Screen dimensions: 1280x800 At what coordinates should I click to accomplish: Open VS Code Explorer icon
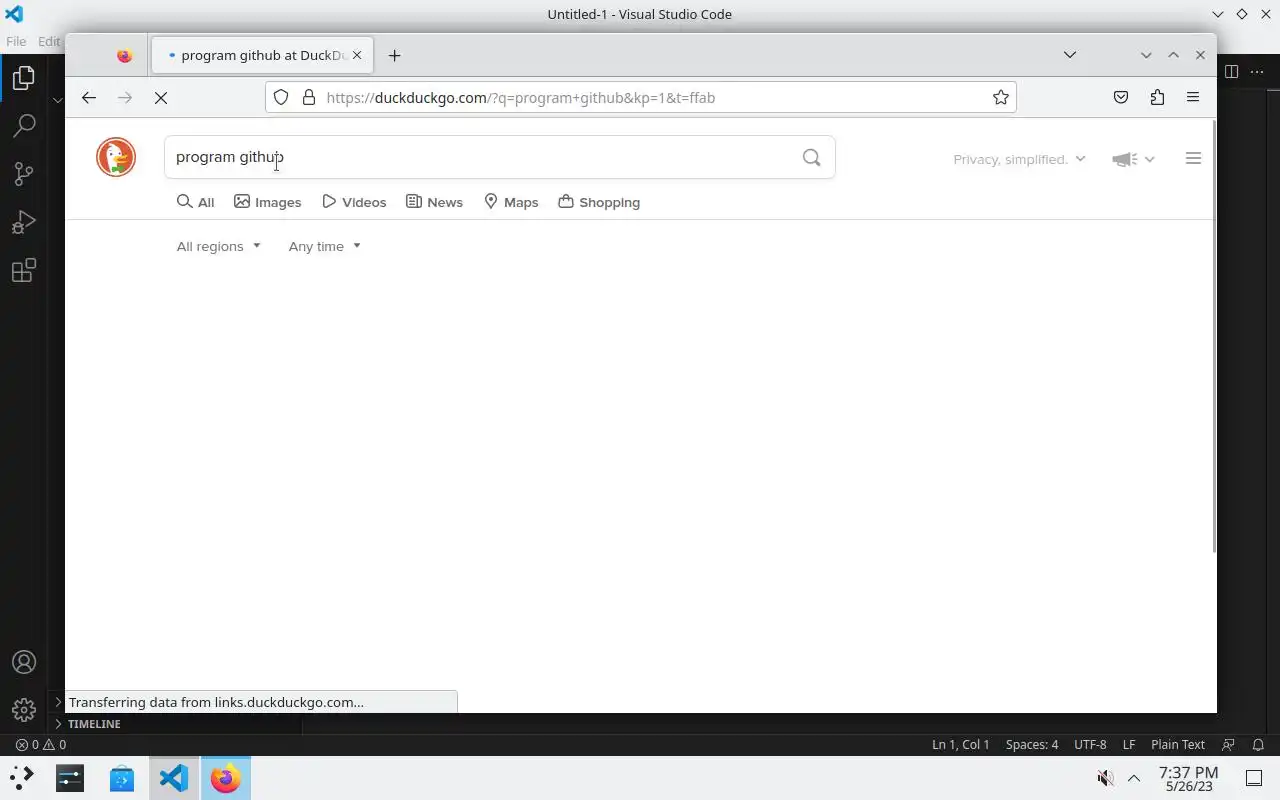[x=24, y=78]
